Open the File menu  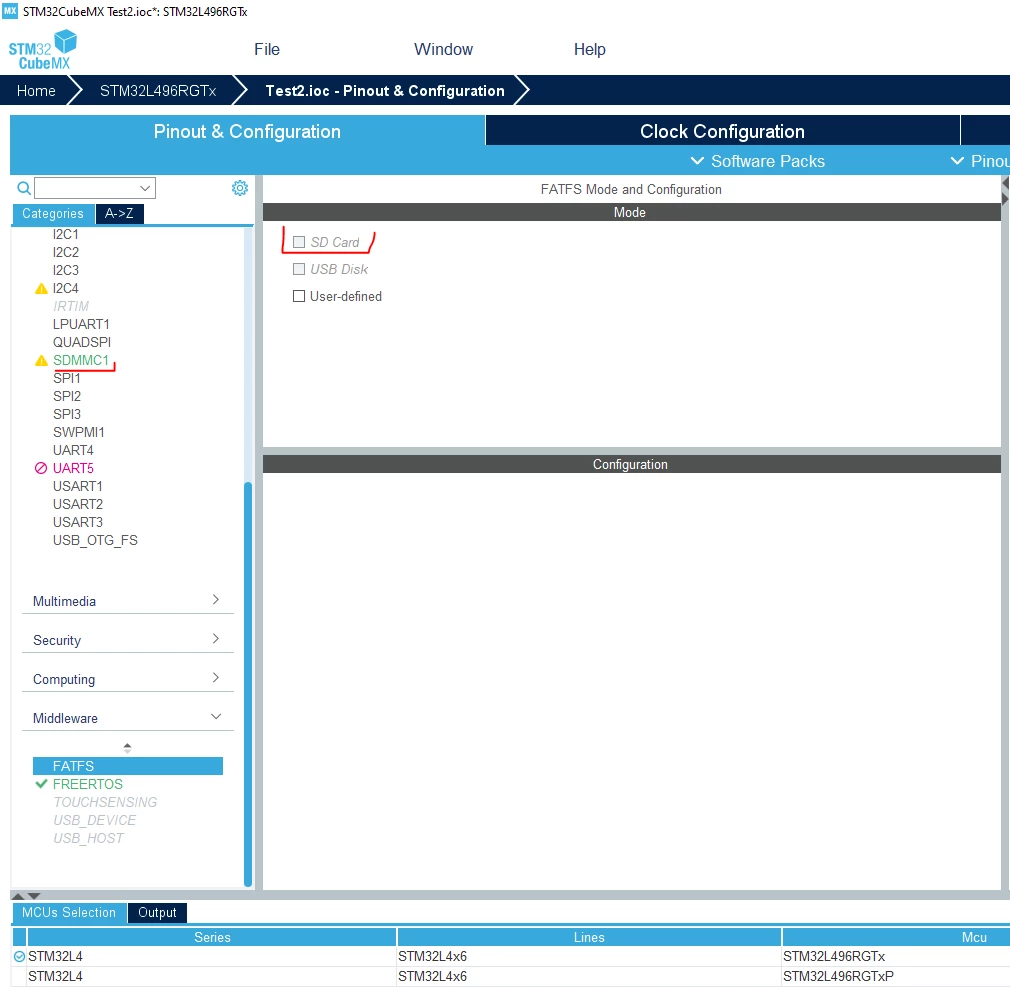(x=267, y=50)
